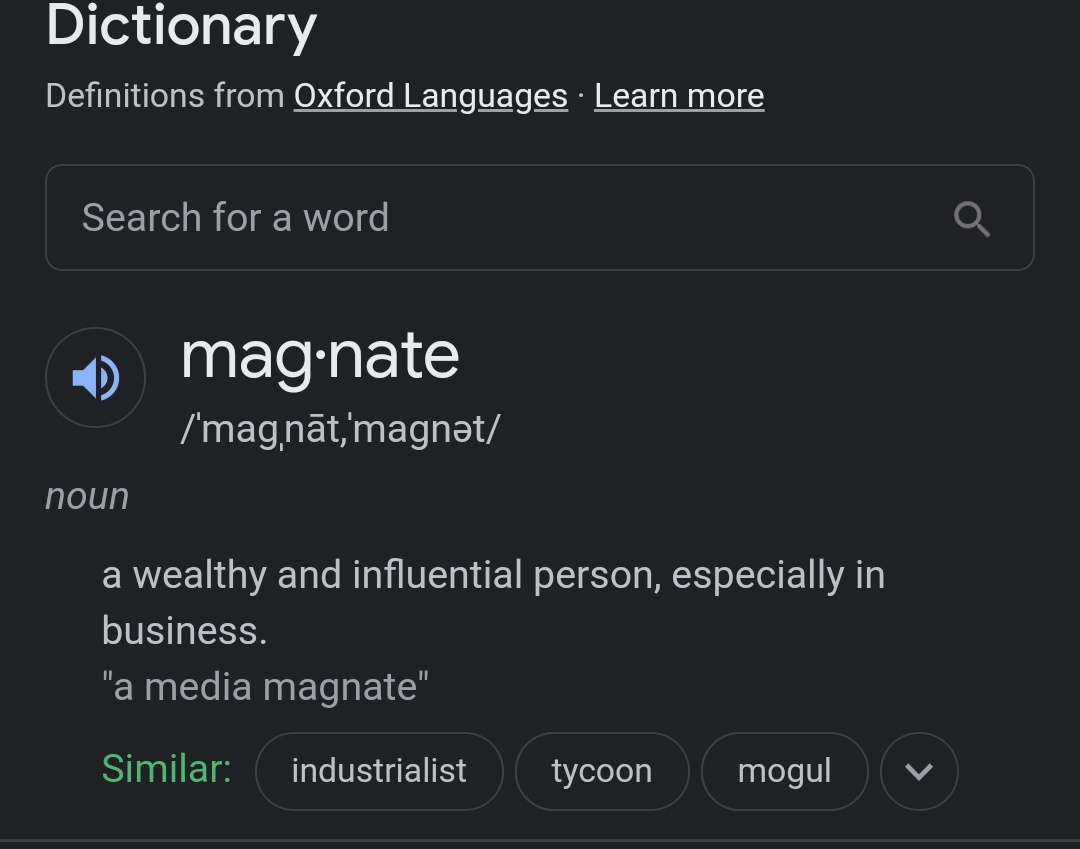The image size is (1080, 849).
Task: Click the noun part-of-speech label
Action: (87, 496)
